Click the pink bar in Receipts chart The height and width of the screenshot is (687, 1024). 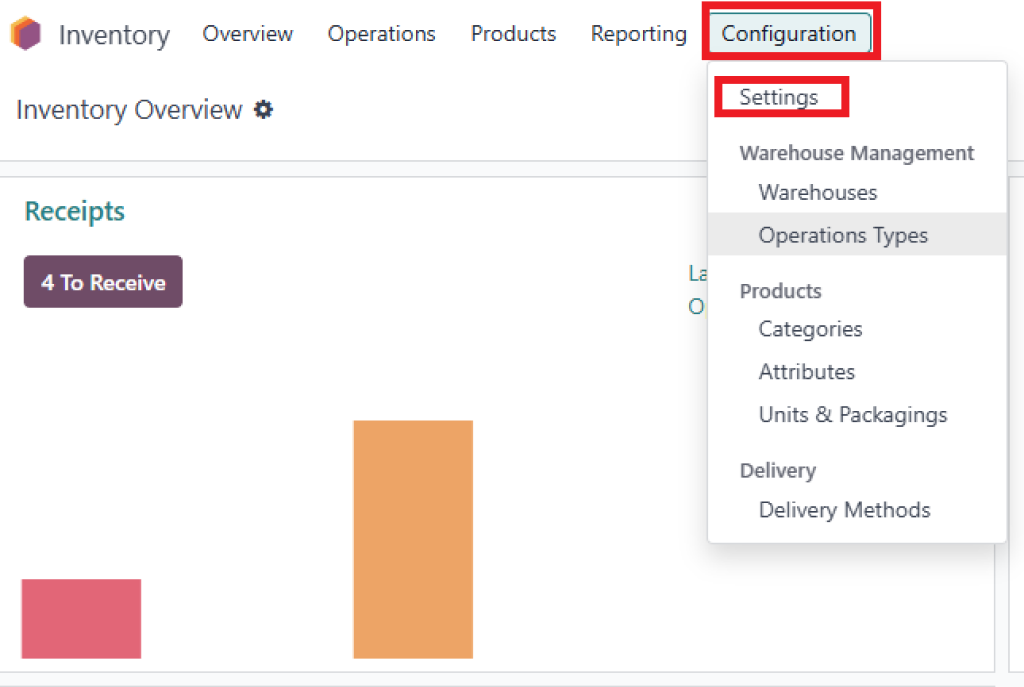click(x=81, y=619)
